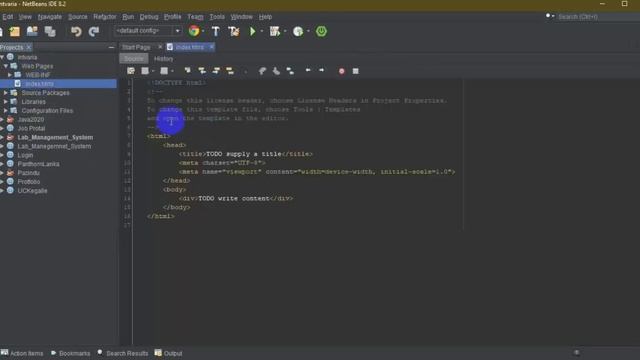The image size is (640, 360).
Task: Open the Run menu
Action: pos(128,17)
